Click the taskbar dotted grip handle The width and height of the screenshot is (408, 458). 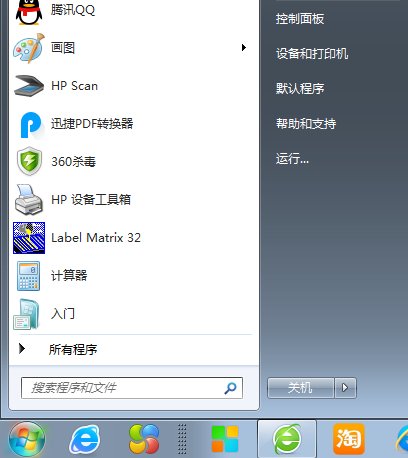tap(182, 439)
